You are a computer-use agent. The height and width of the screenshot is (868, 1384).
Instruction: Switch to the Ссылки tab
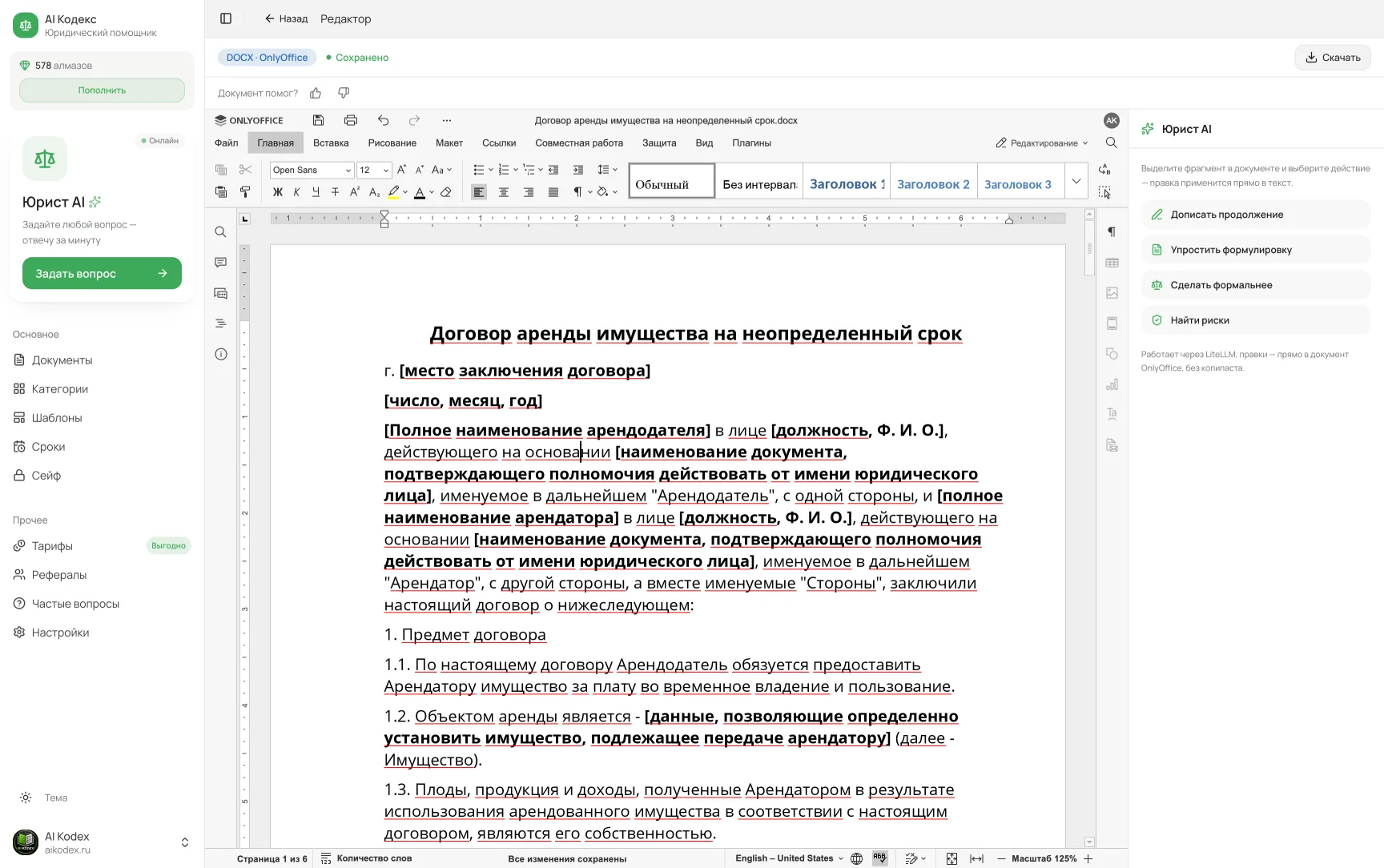pos(499,143)
